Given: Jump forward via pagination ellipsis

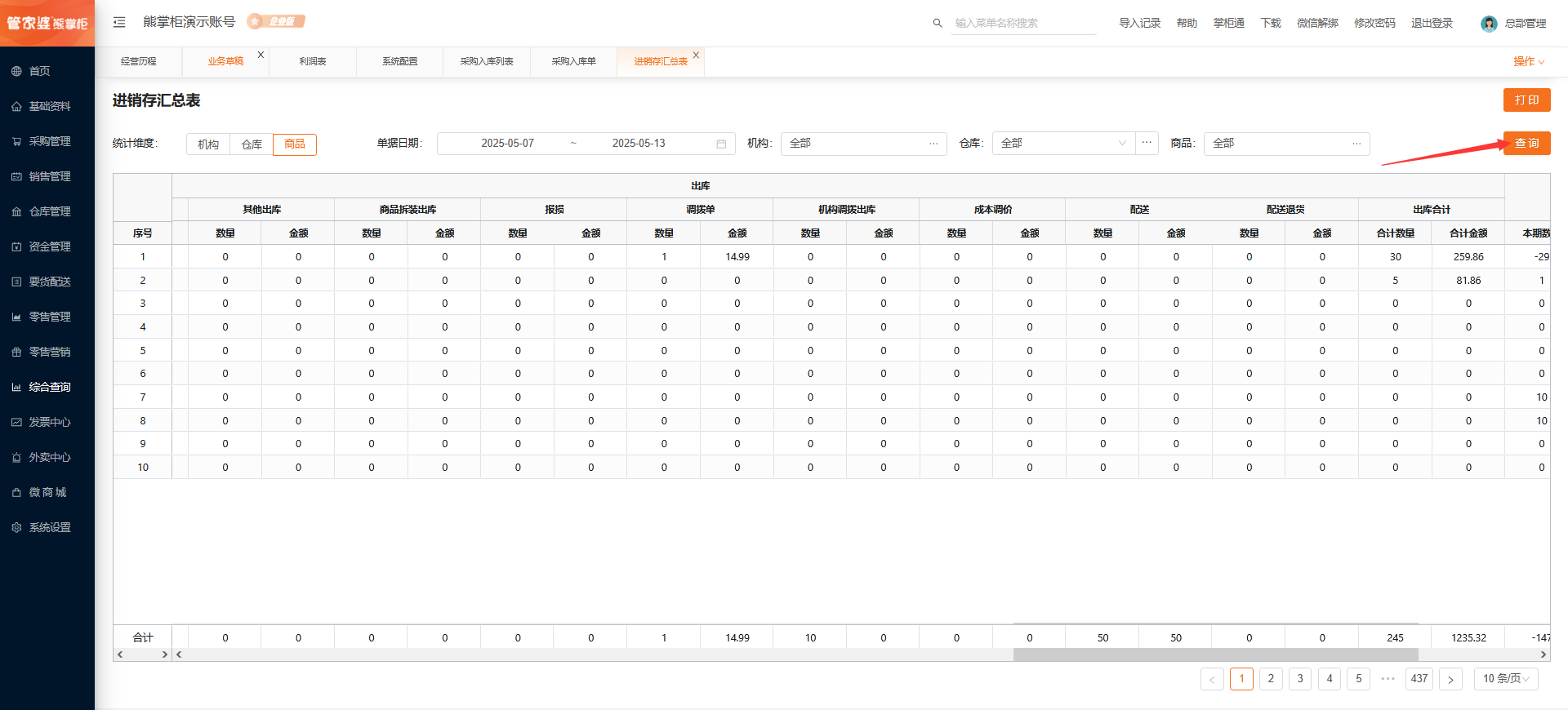Looking at the screenshot, I should tap(1388, 679).
